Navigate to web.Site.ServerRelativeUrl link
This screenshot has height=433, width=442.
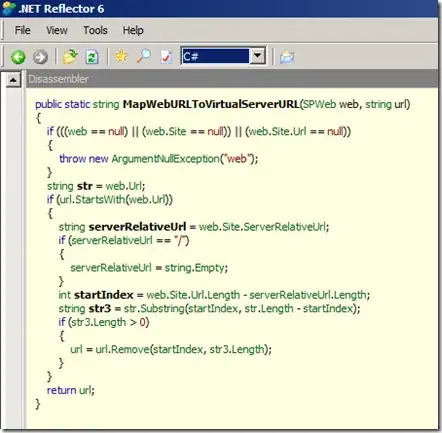[x=262, y=227]
